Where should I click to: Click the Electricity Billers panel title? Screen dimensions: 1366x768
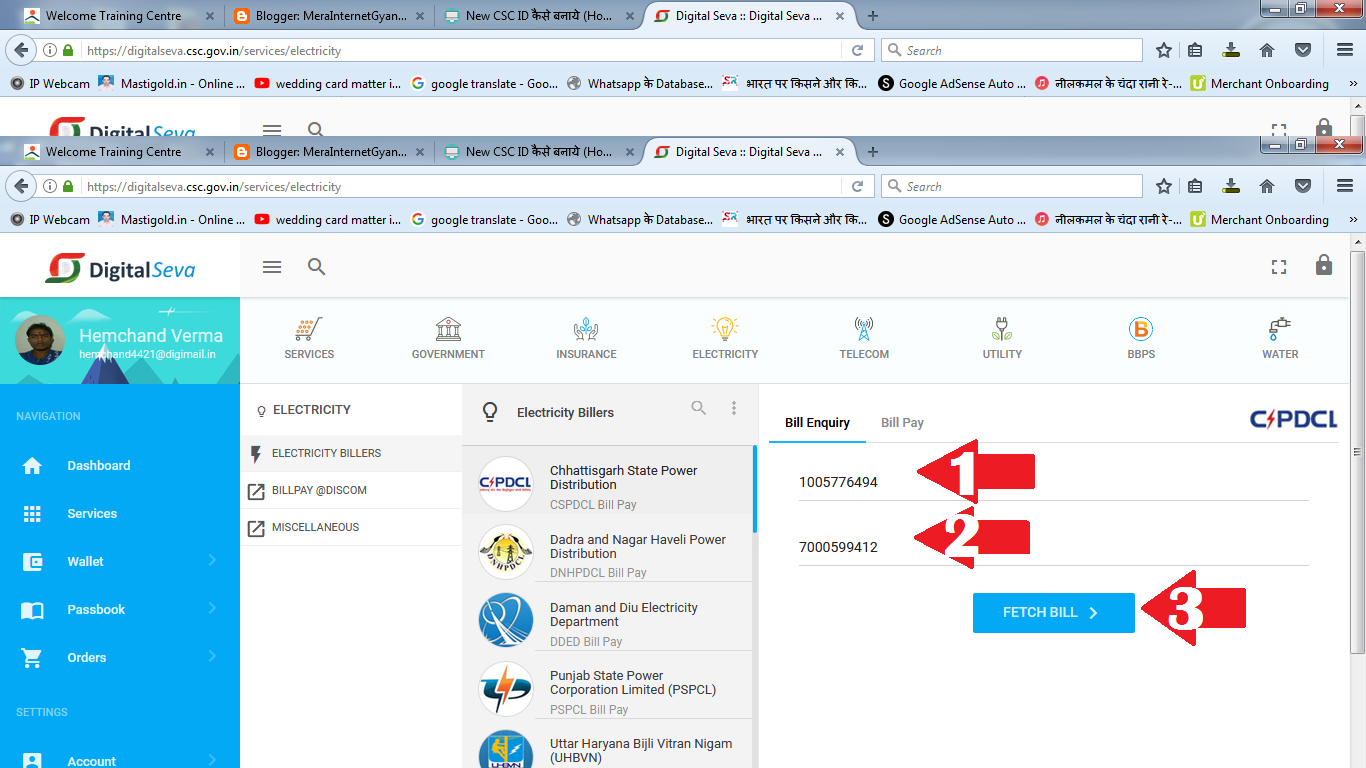coord(565,412)
